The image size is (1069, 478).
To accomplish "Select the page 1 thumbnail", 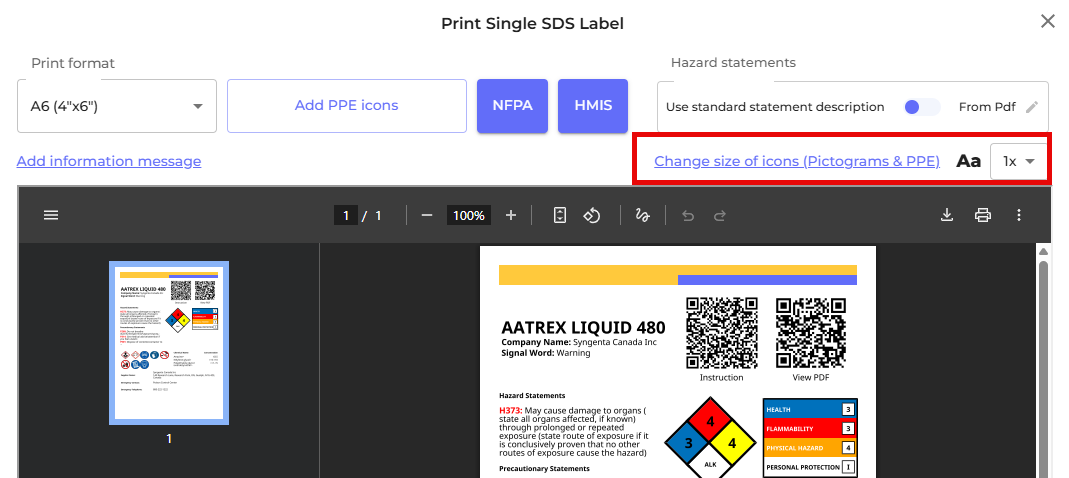I will (x=169, y=342).
